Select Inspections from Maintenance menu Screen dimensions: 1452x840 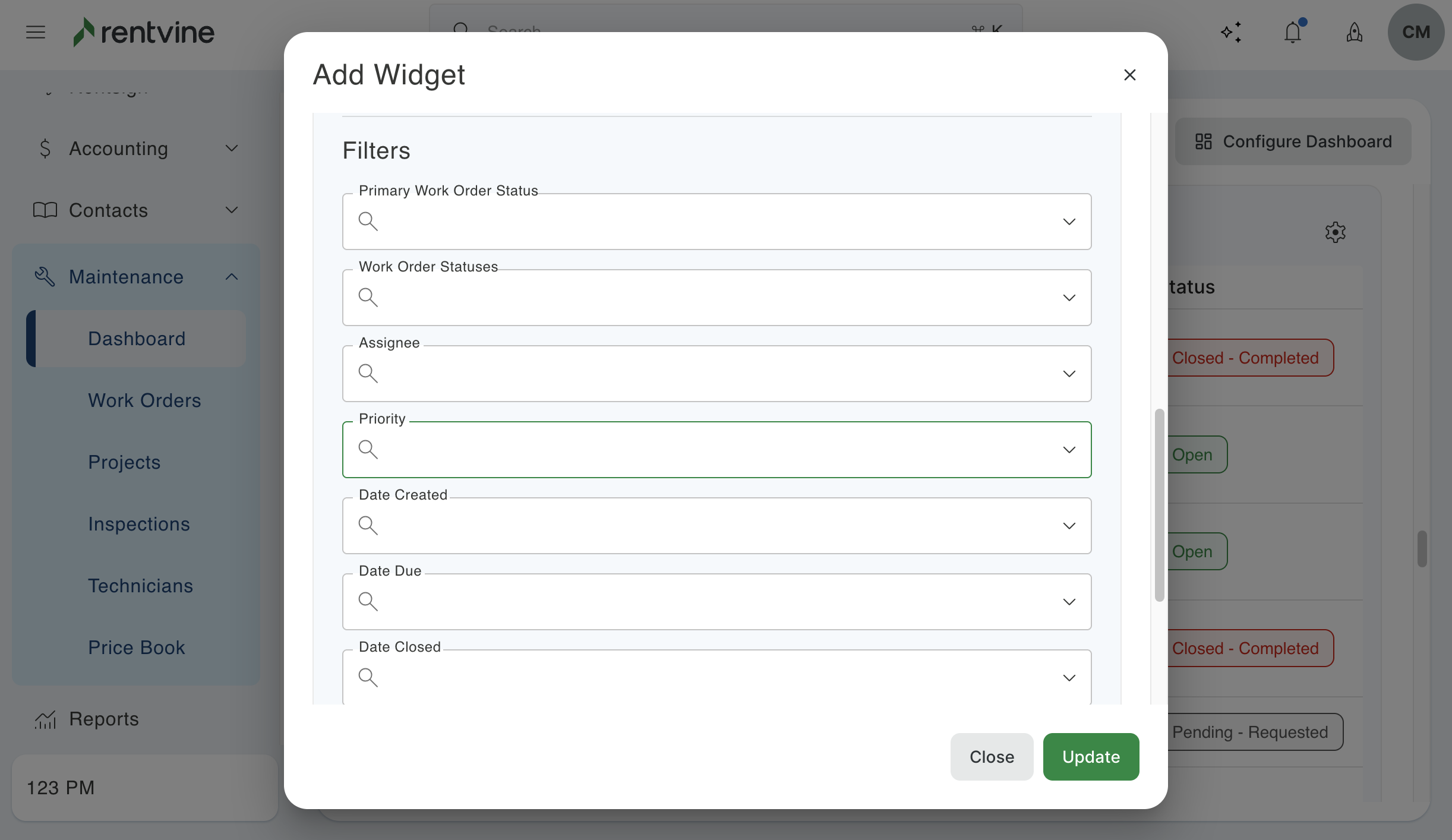[x=139, y=524]
